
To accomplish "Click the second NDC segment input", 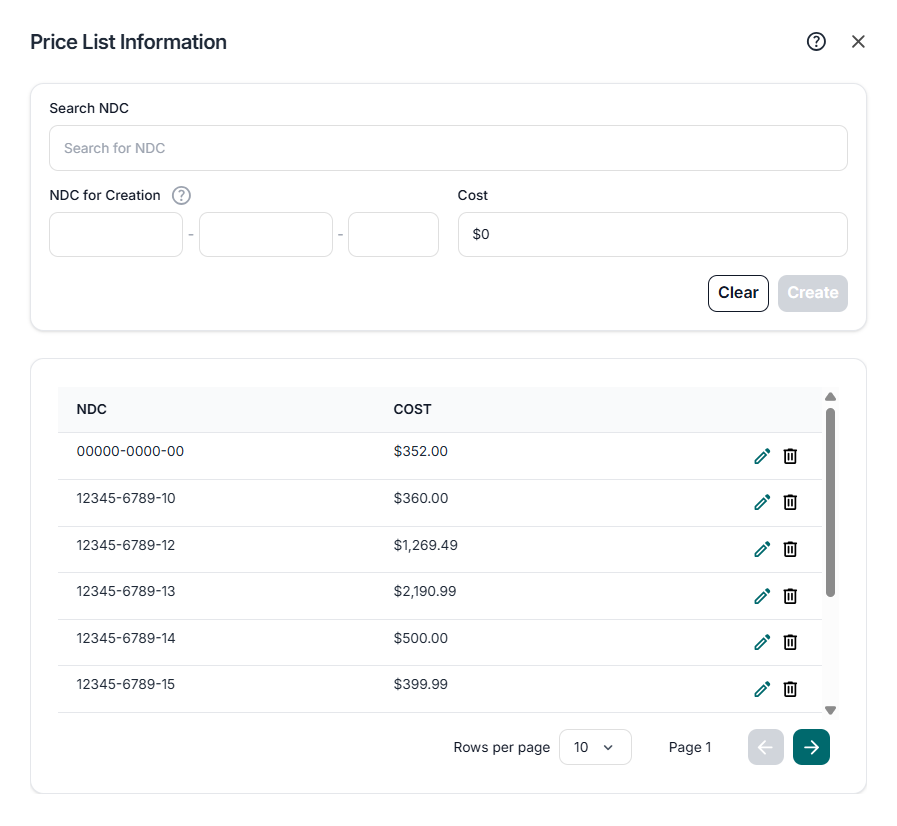I will click(266, 234).
